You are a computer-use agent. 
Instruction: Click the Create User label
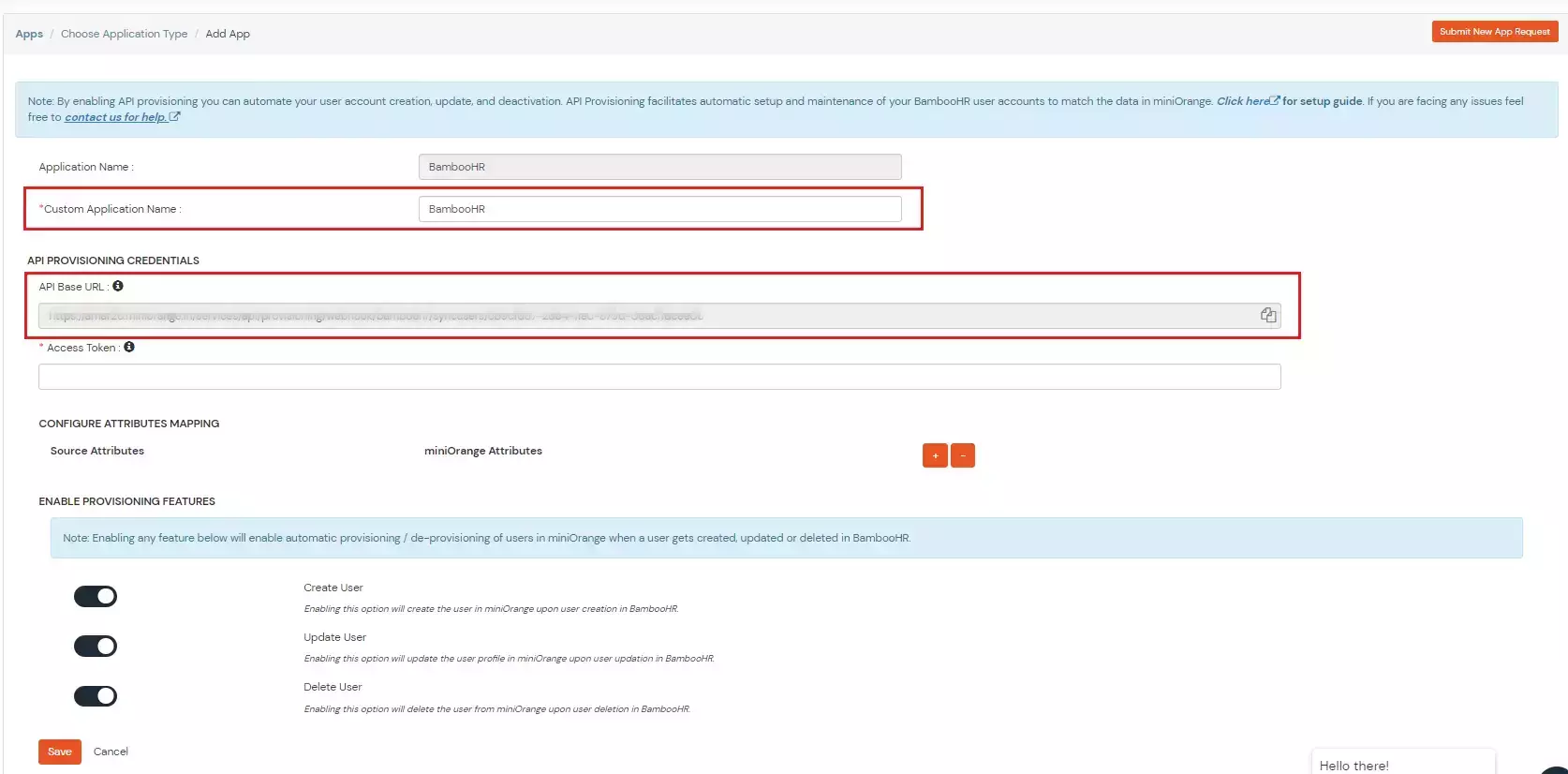point(333,588)
